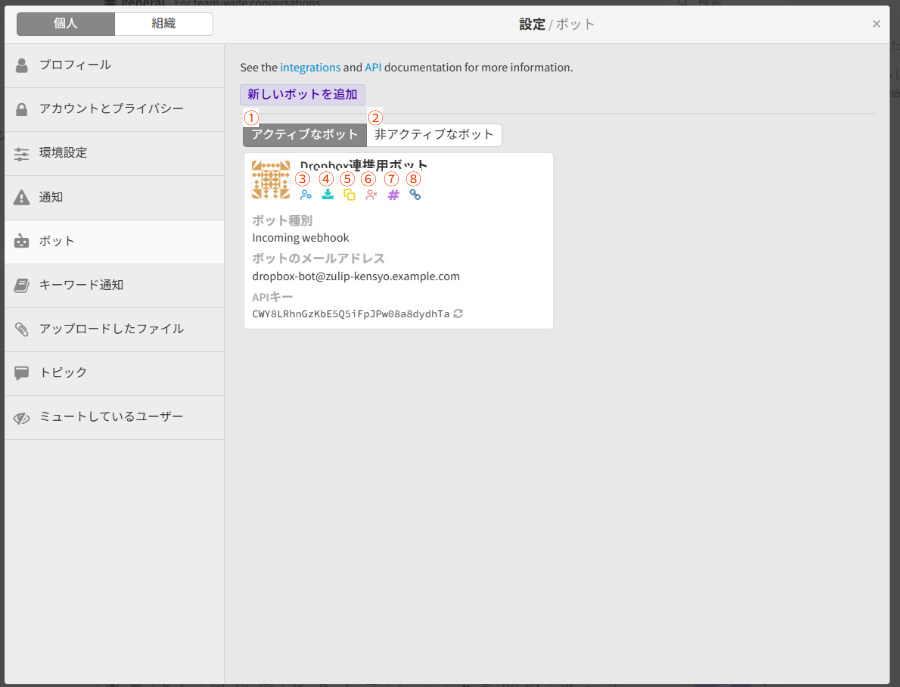Screen dimensions: 900x687
Task: Click the lock icon beside アカウントとプライバシー
Action: point(21,109)
